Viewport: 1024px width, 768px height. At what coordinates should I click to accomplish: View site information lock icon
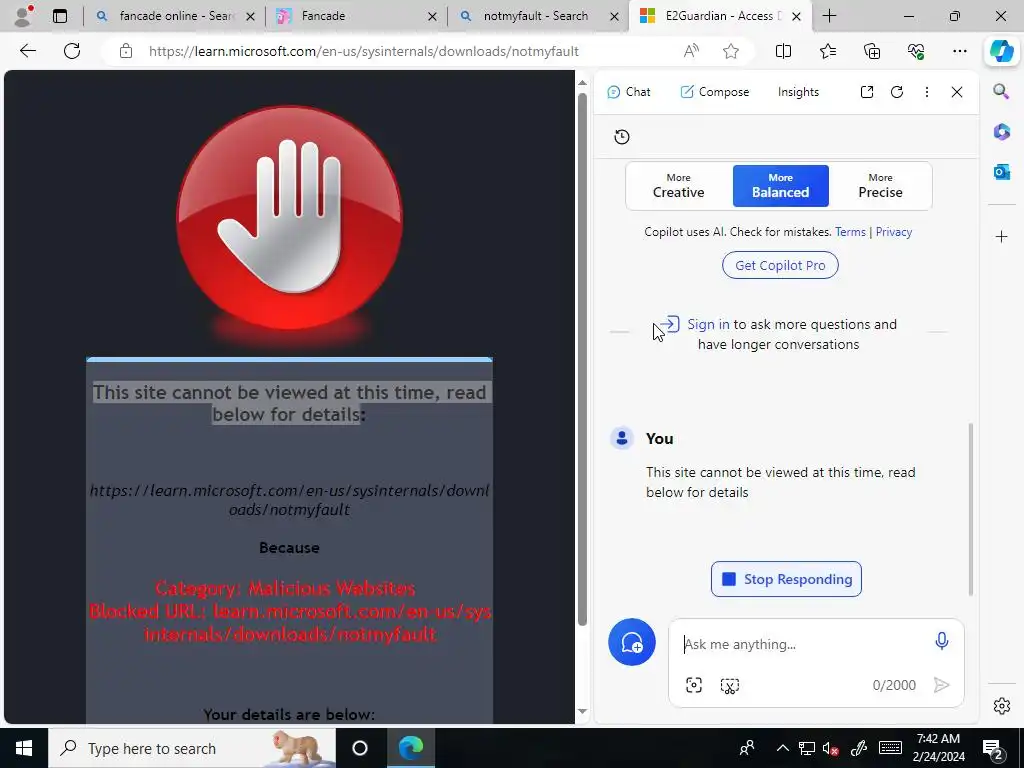[x=126, y=51]
